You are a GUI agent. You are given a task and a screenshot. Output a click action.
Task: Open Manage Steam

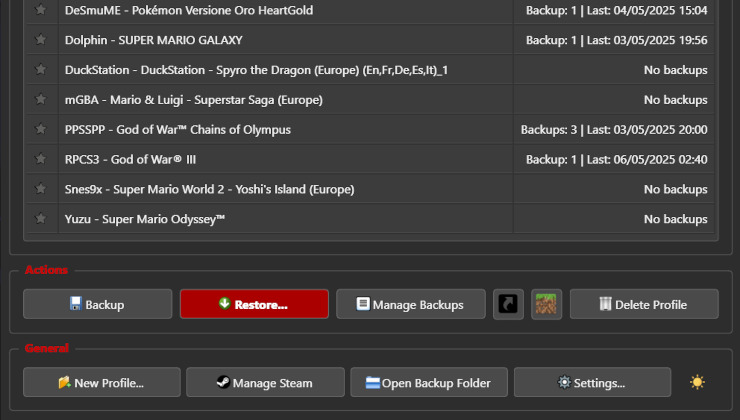click(264, 382)
